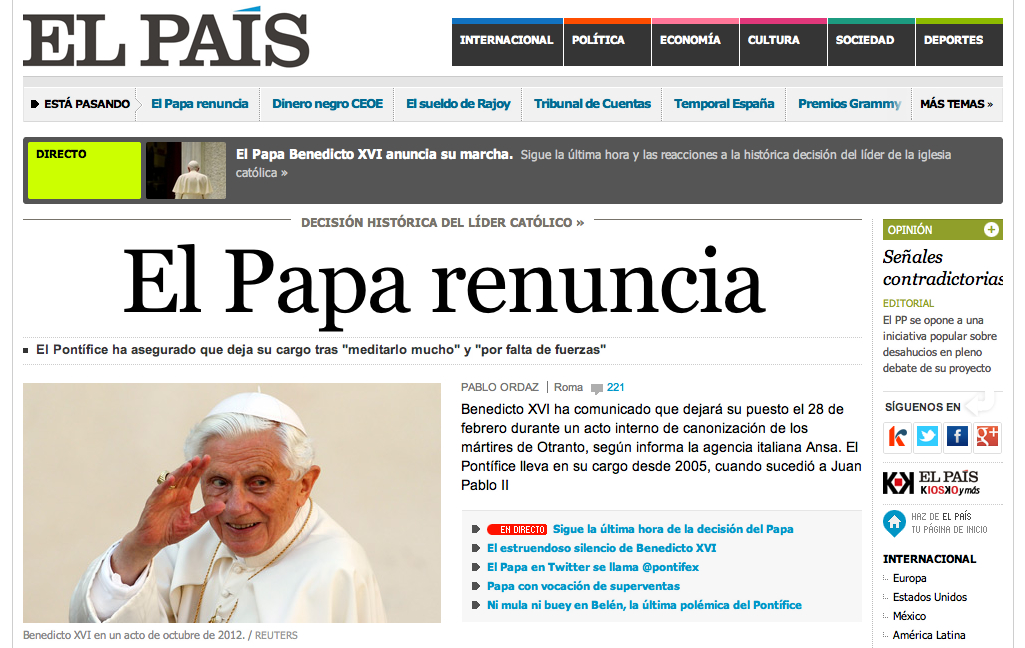
Task: Select the 'Temporal España' topic
Action: tap(724, 104)
